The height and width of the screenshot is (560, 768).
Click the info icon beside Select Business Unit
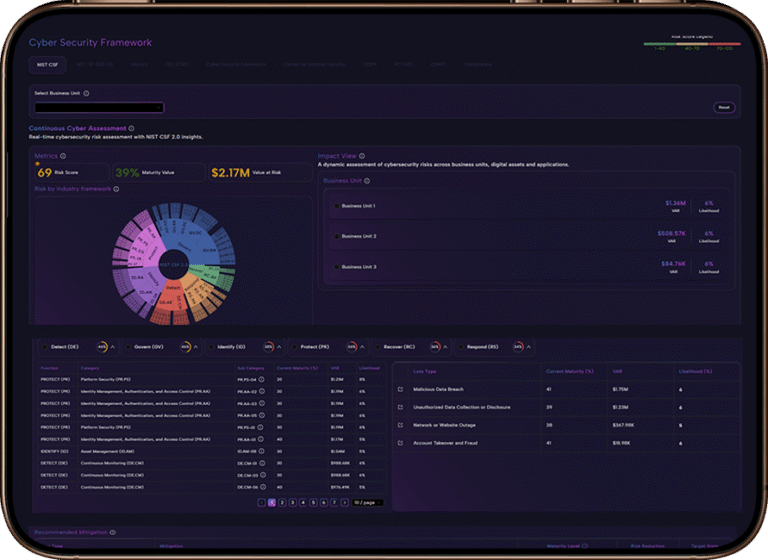pyautogui.click(x=87, y=94)
